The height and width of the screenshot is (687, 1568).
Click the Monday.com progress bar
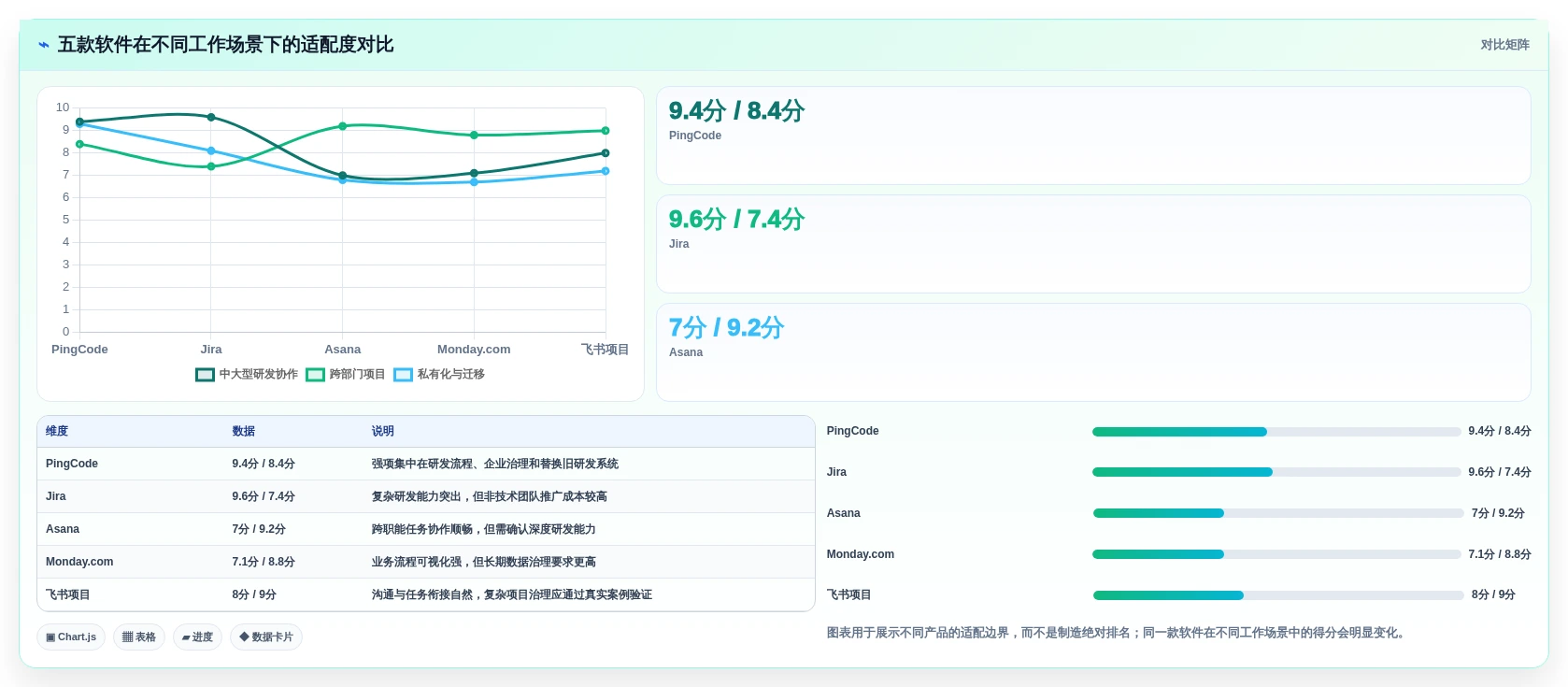1276,554
